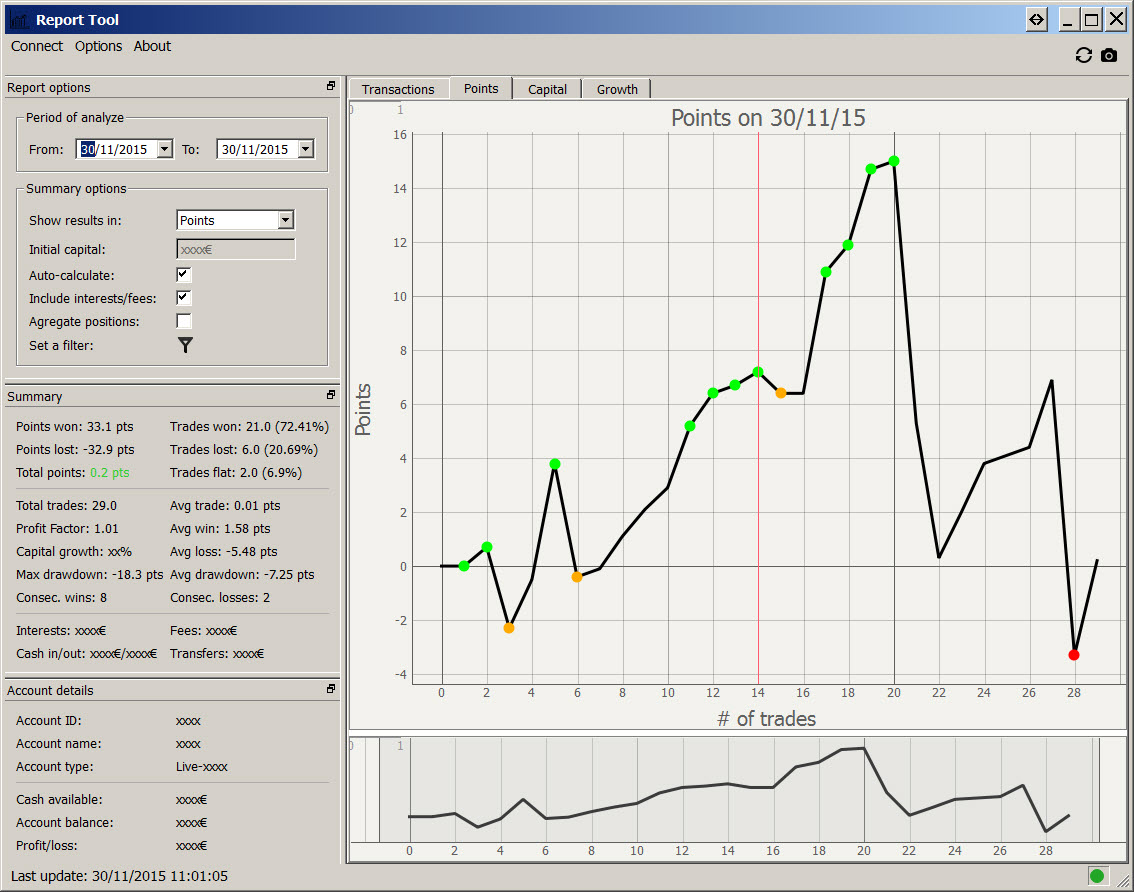Open the Connect menu
The height and width of the screenshot is (892, 1134).
(x=37, y=46)
